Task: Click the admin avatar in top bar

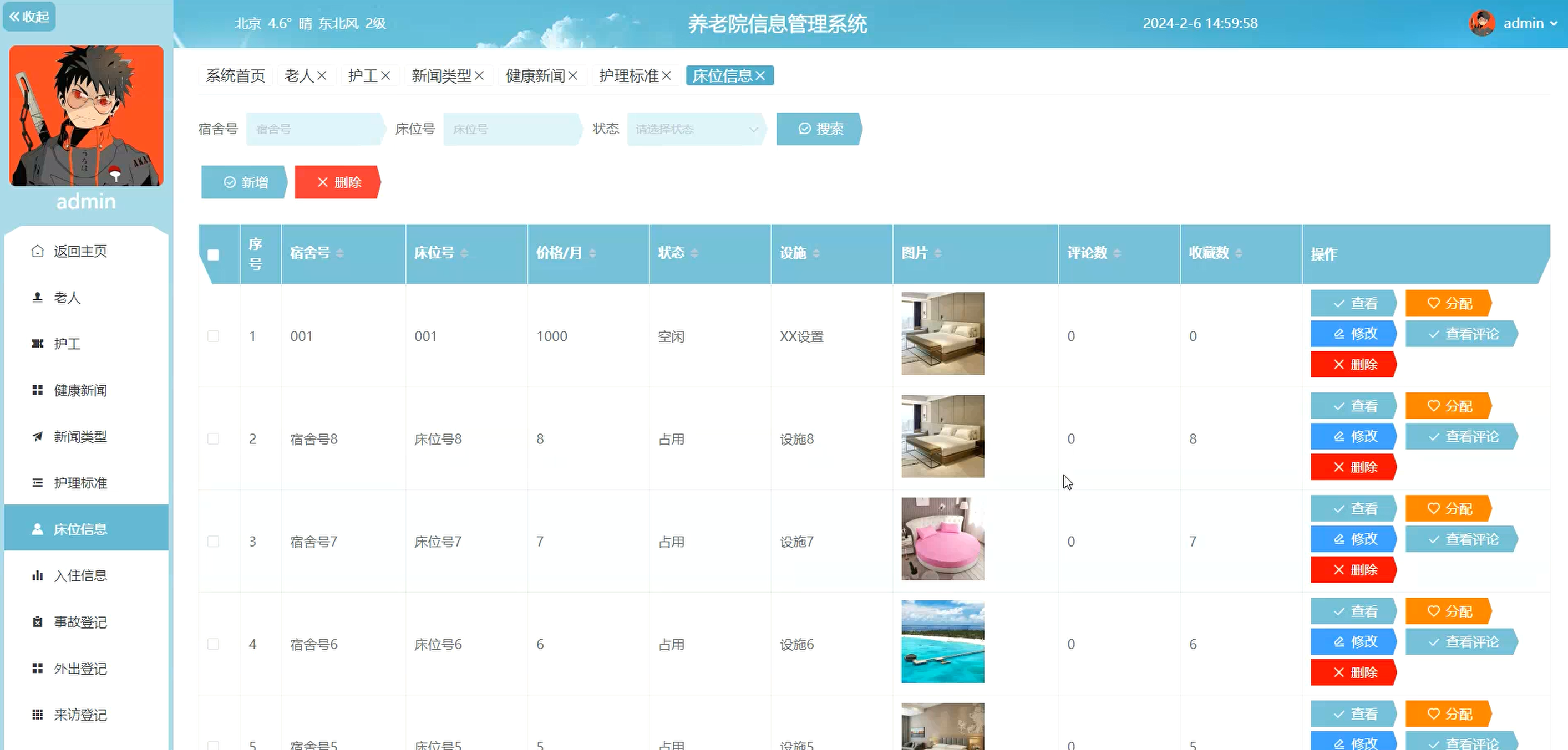Action: point(1481,23)
